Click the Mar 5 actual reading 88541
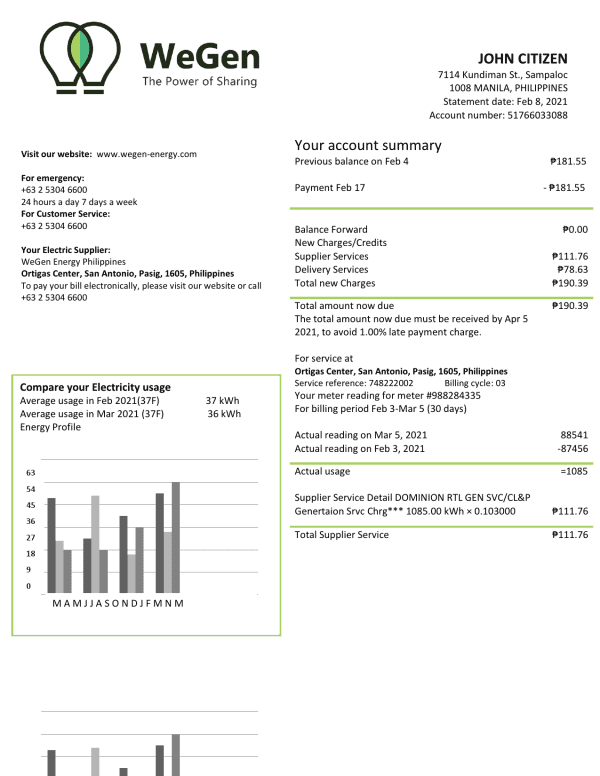This screenshot has width=600, height=776. point(574,435)
